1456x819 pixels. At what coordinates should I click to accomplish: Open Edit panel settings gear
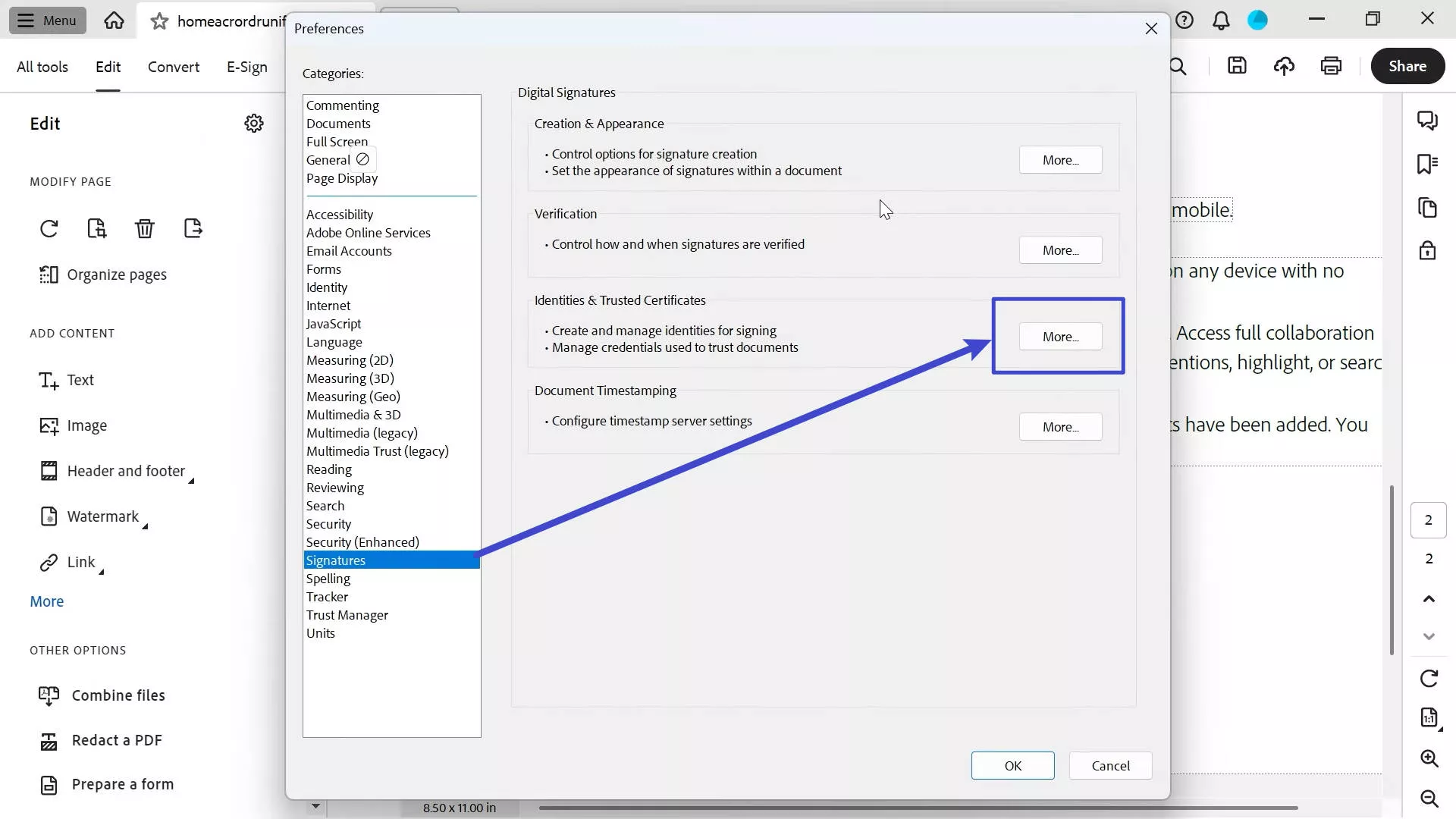click(254, 124)
